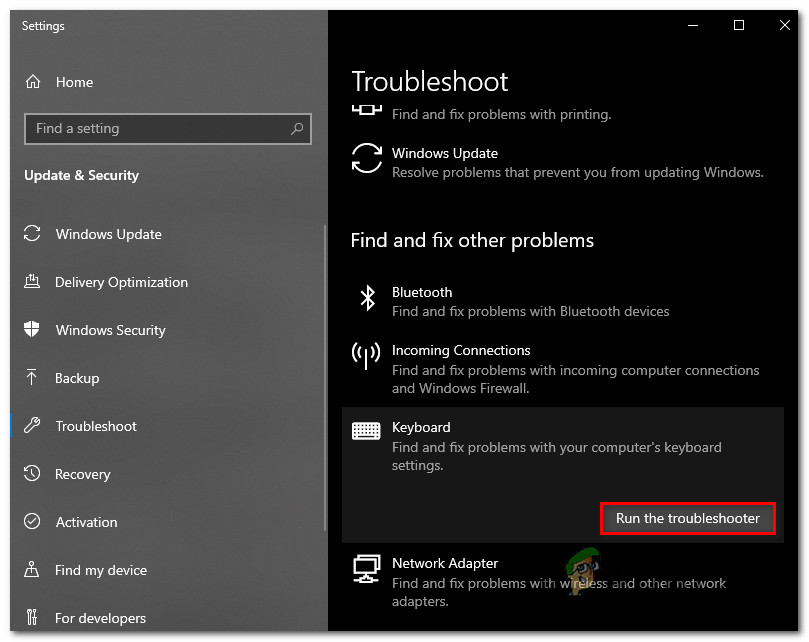
Task: Select the Keyboard troubleshooter title
Action: point(421,427)
